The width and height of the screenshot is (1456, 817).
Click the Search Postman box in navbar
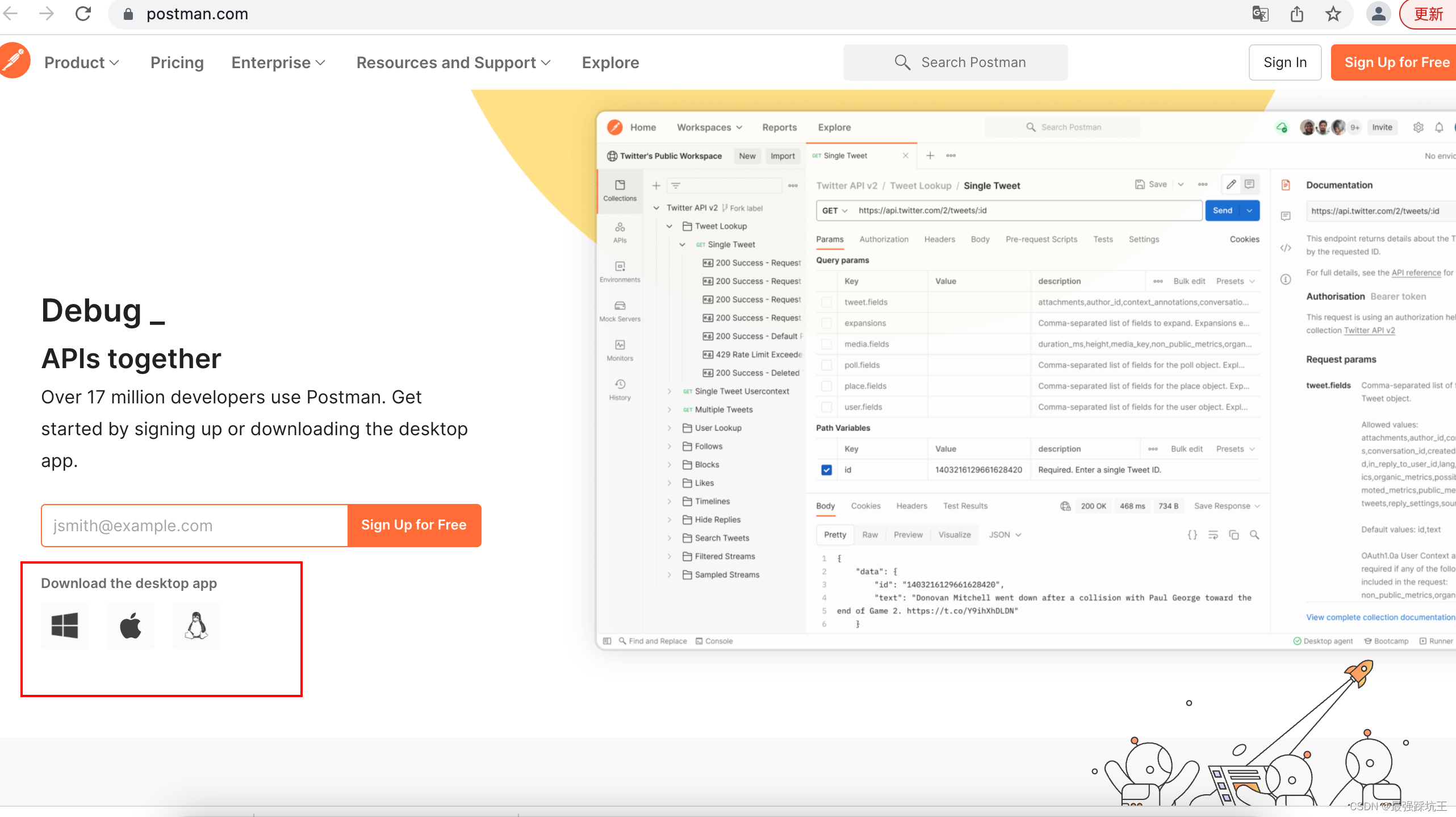click(955, 62)
